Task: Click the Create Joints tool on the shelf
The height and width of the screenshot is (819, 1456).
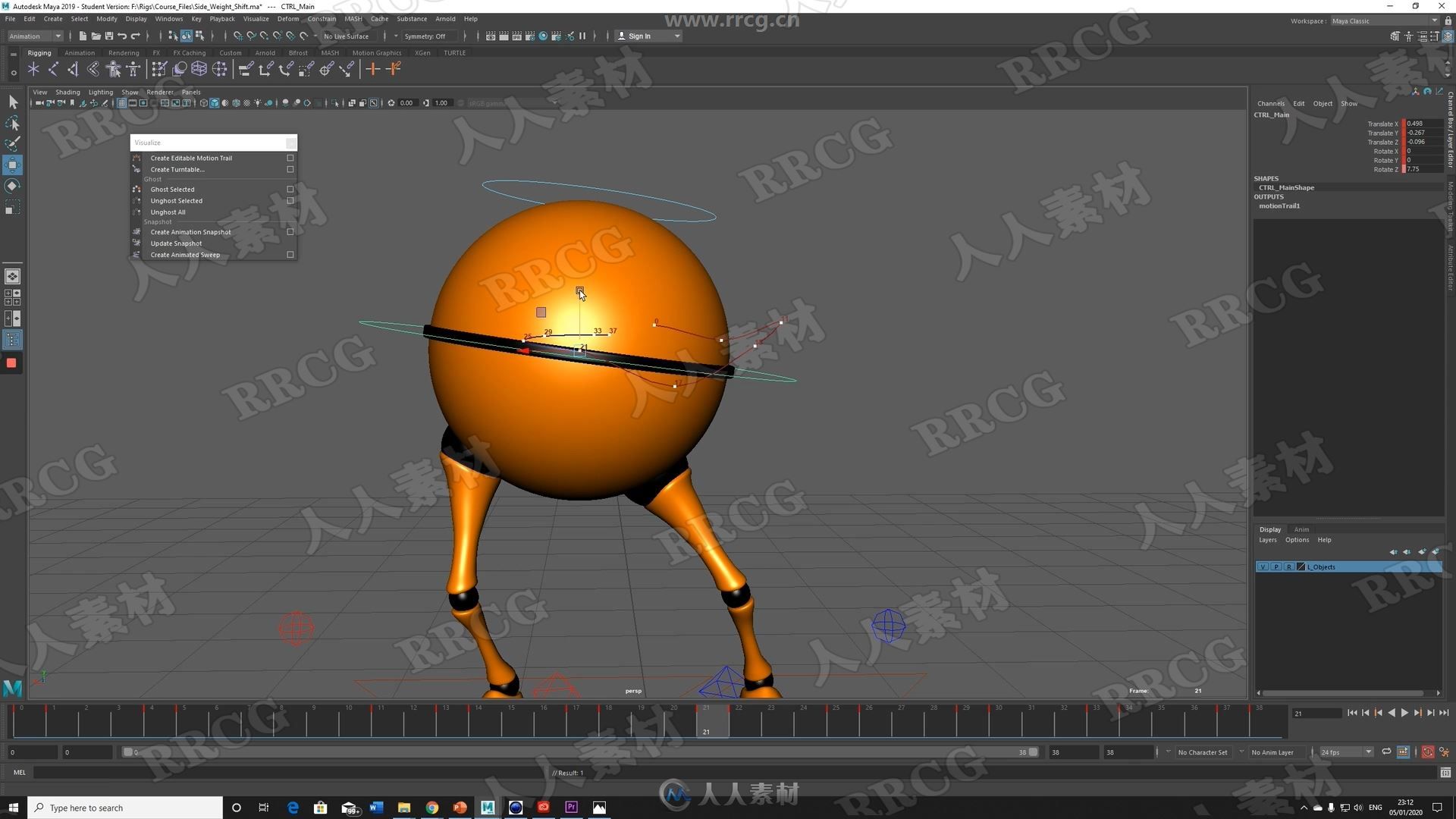Action: (x=53, y=70)
